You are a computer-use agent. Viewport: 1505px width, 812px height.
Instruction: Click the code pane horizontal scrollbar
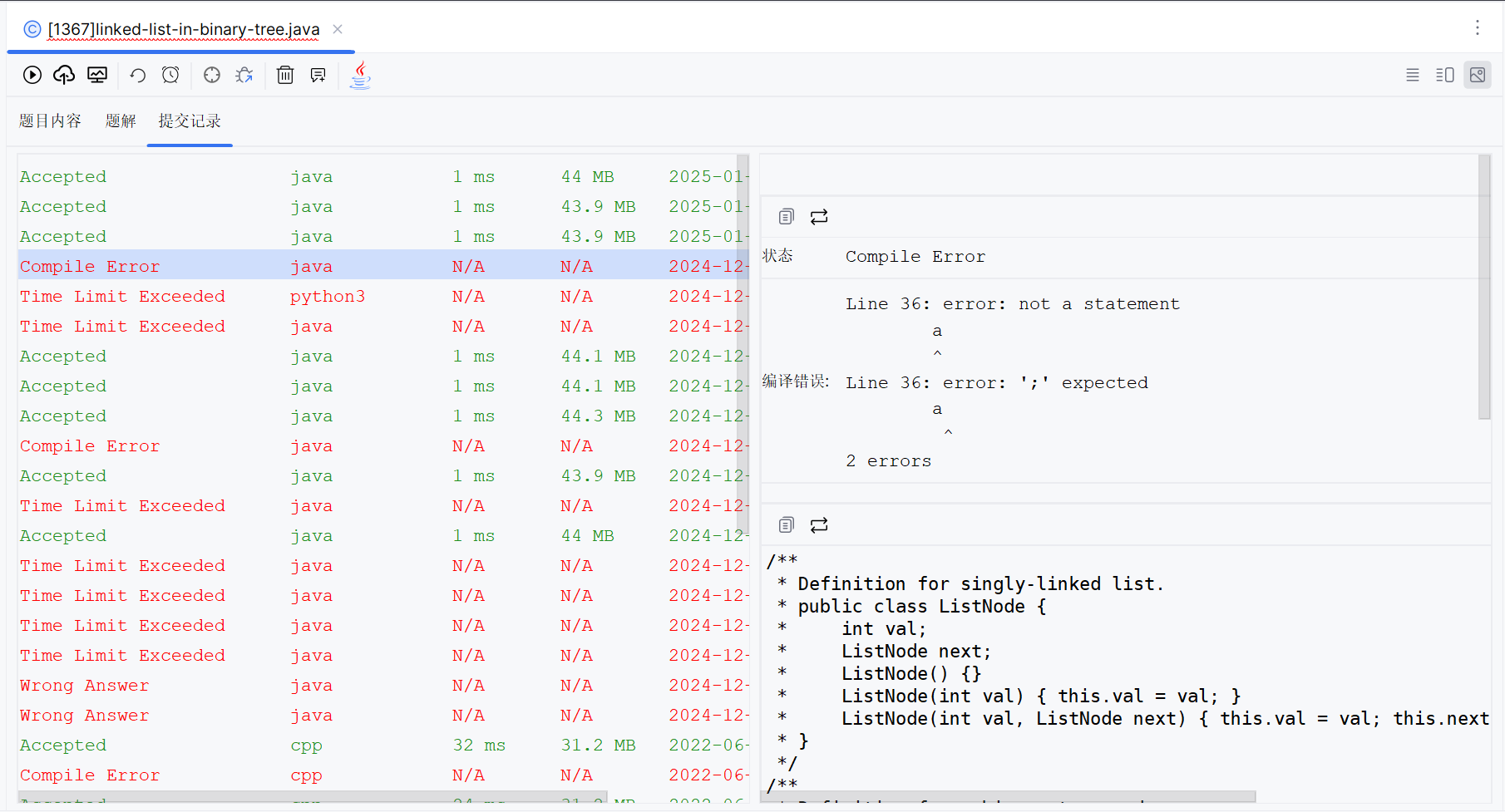pyautogui.click(x=1008, y=796)
